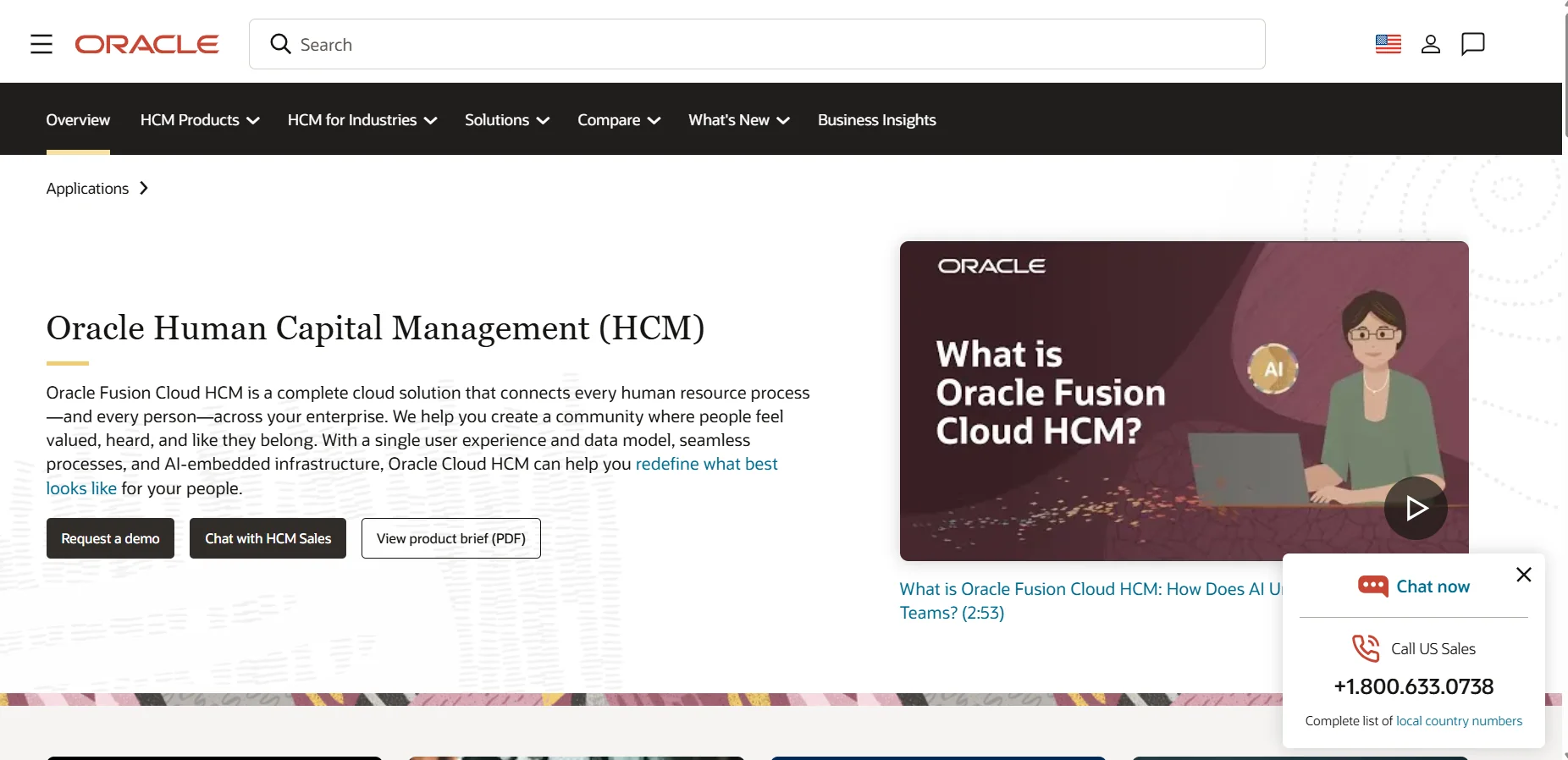Image resolution: width=1568 pixels, height=760 pixels.
Task: Open the account profile icon
Action: pyautogui.click(x=1431, y=44)
